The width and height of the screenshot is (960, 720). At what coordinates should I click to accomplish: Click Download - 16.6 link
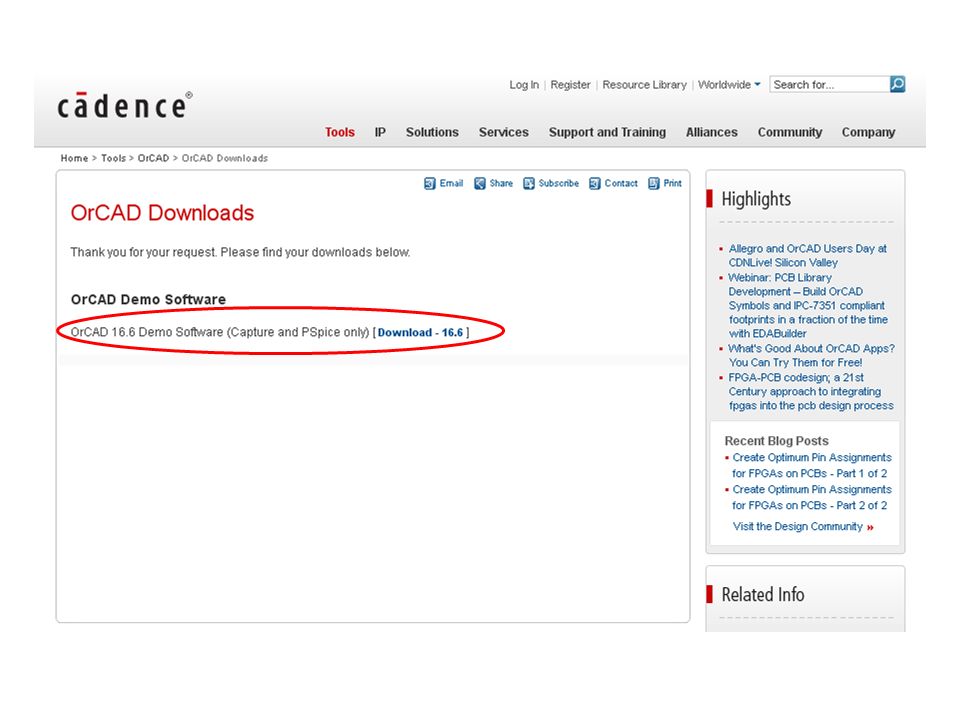click(x=420, y=332)
